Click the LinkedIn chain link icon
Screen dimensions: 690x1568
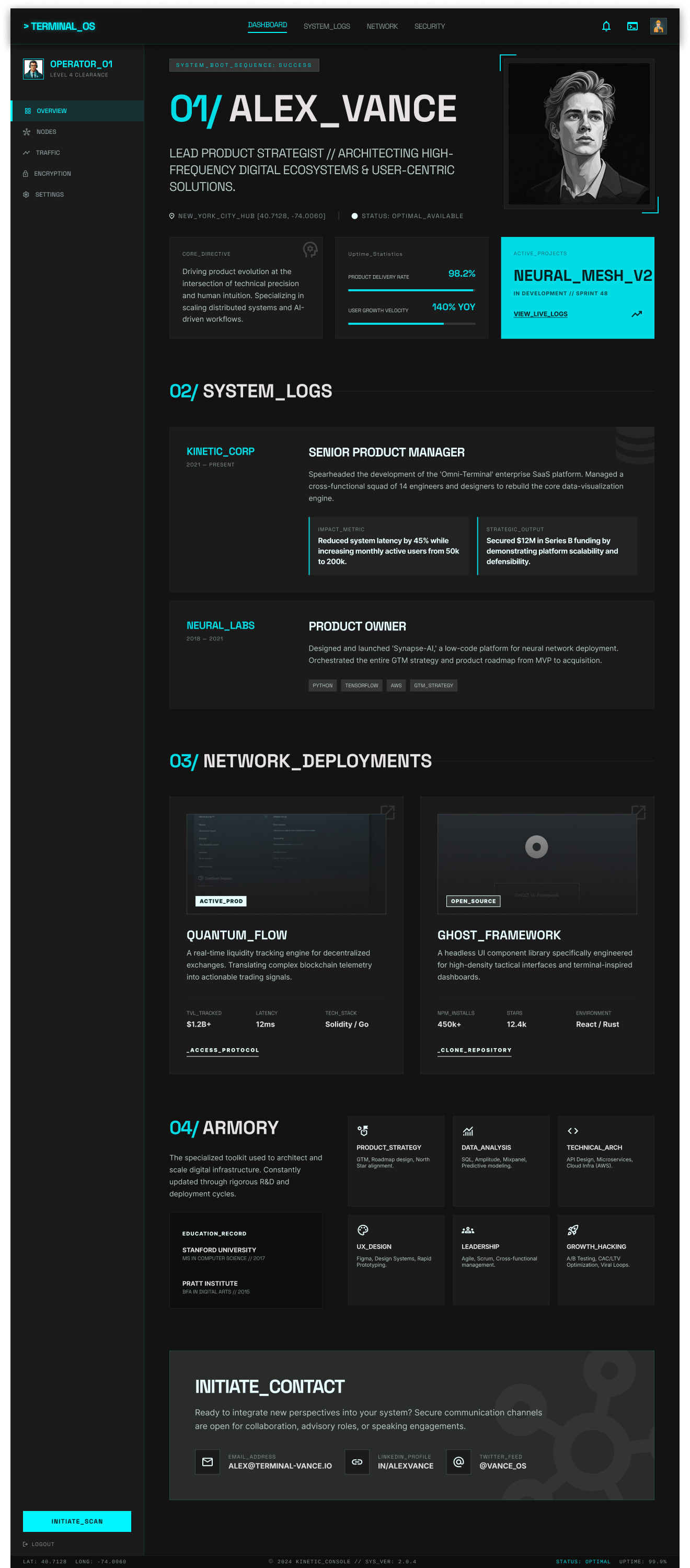[357, 1461]
